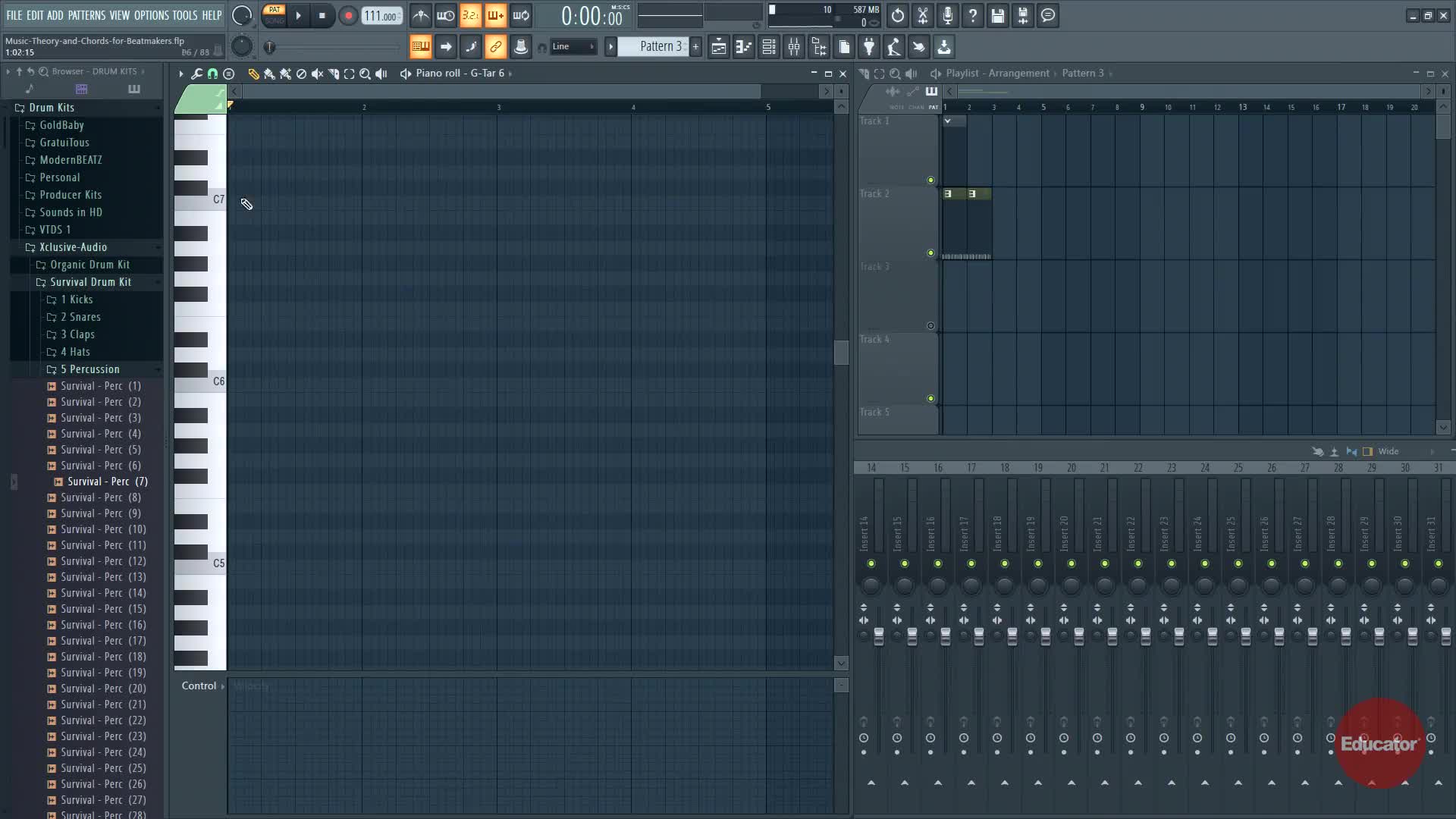Open the channel rack view
Viewport: 1456px width, 819px height.
coord(769,47)
